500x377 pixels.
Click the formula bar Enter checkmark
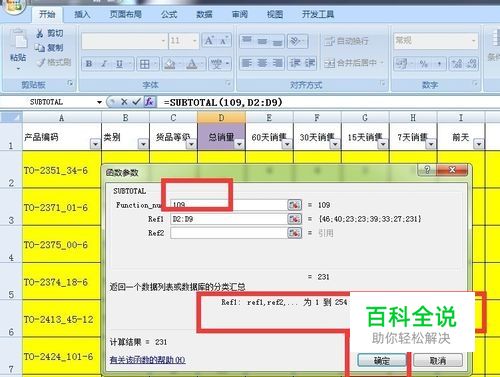[136, 102]
